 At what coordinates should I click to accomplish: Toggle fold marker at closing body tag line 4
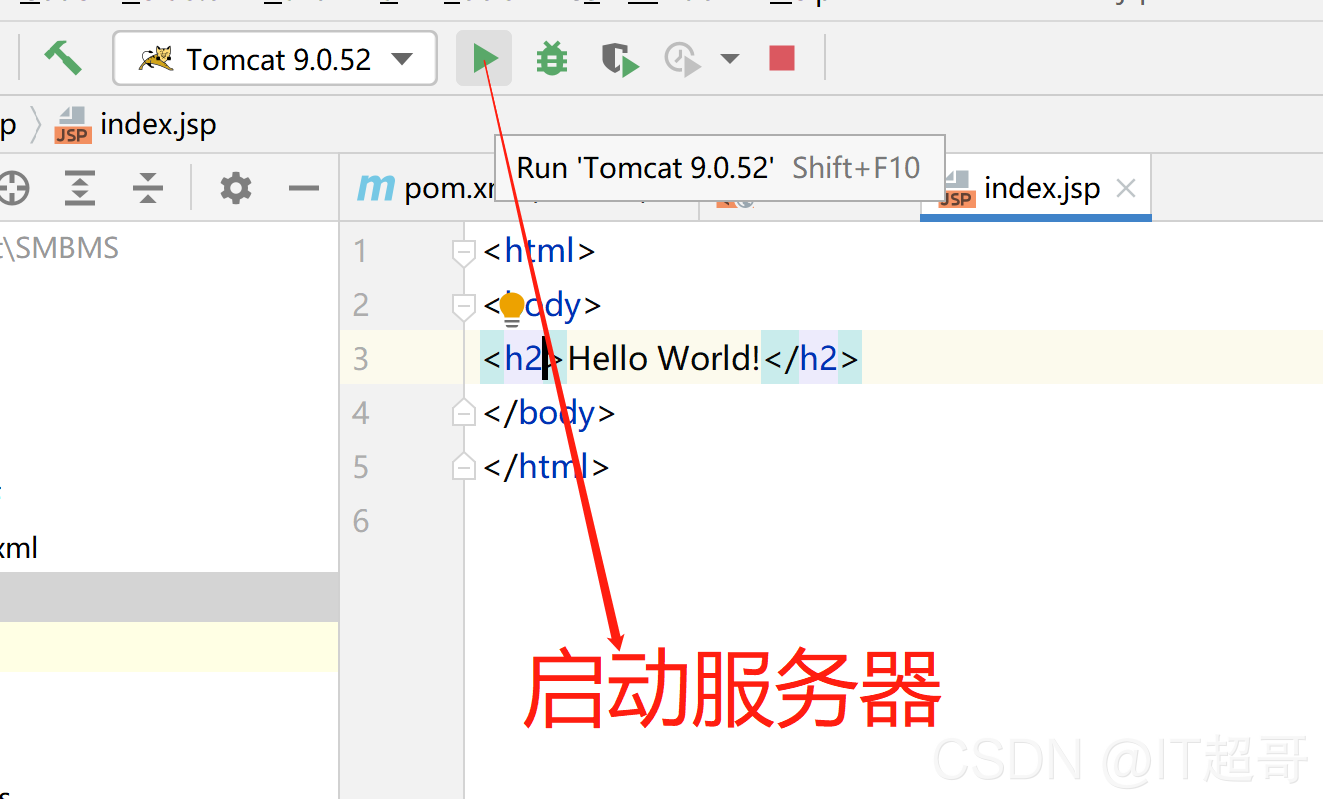(x=463, y=412)
